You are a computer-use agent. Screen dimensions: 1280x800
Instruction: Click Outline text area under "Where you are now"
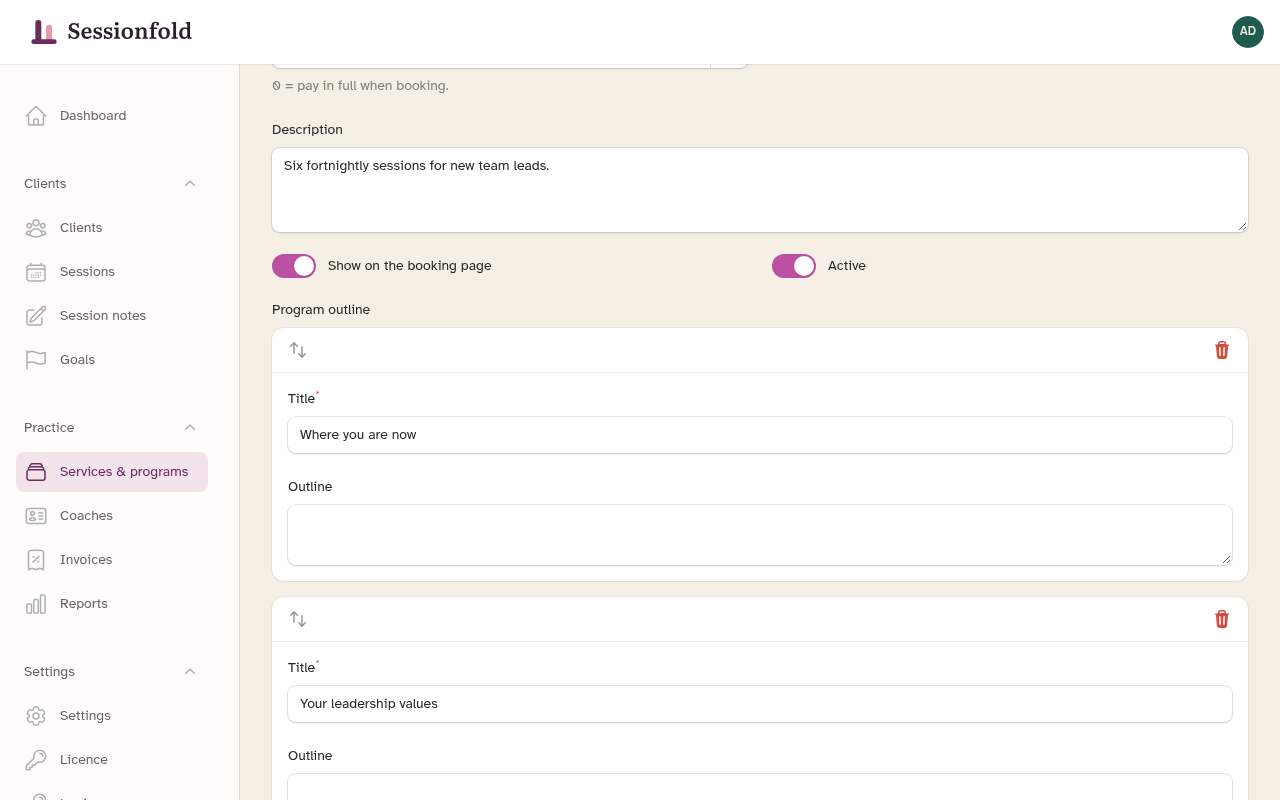[x=760, y=535]
